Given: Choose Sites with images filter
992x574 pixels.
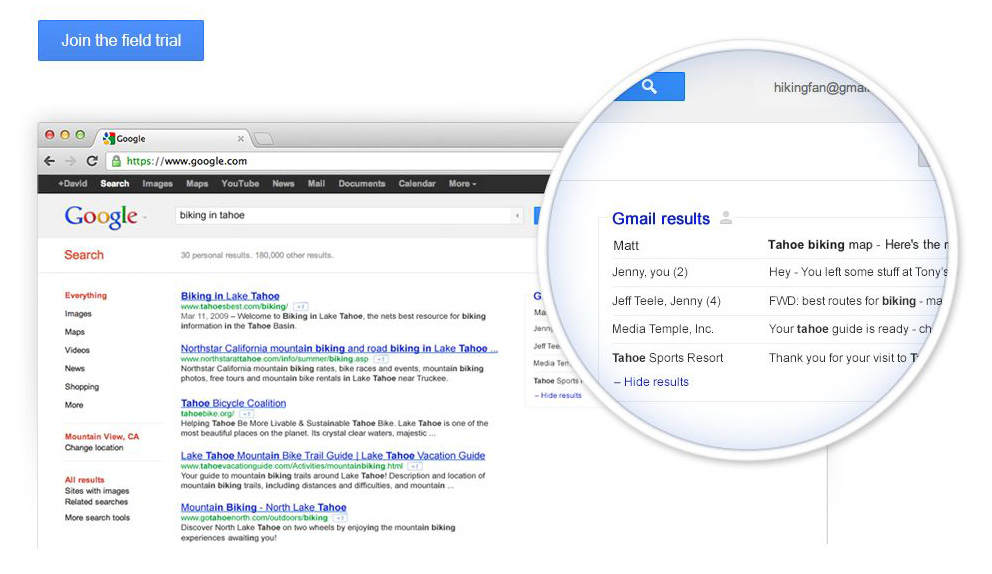Looking at the screenshot, I should point(97,490).
